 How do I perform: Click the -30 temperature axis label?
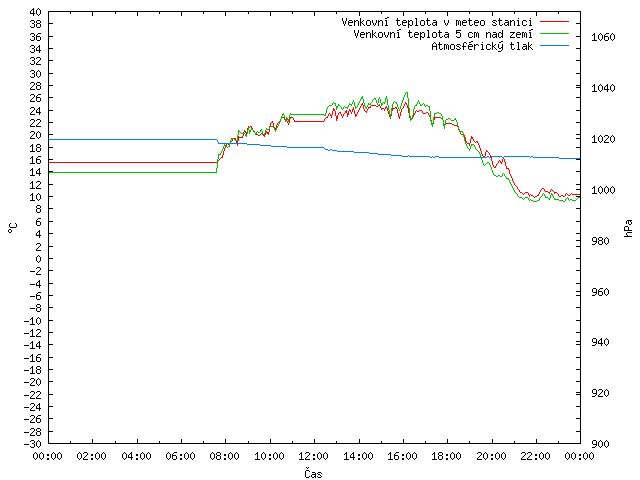click(33, 444)
